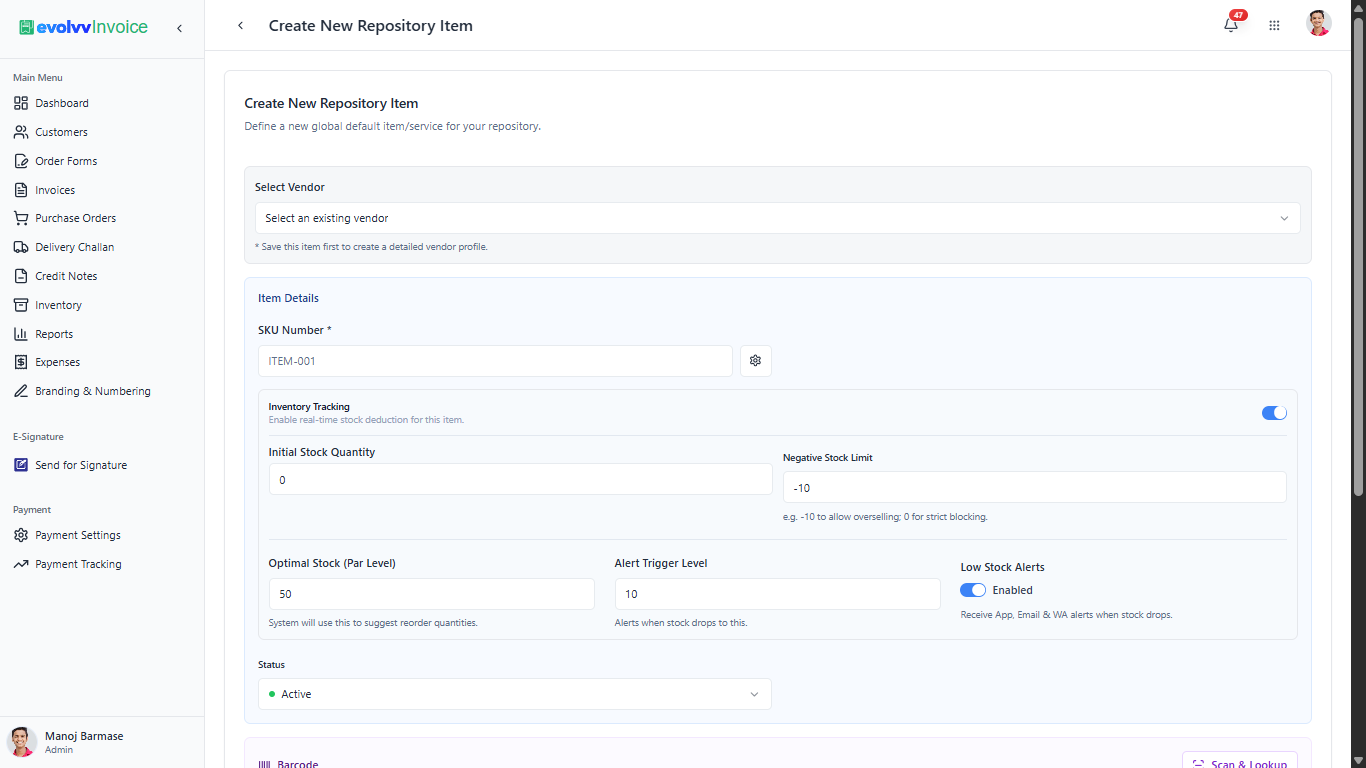1366x768 pixels.
Task: Click the Alert Trigger Level field
Action: click(777, 594)
